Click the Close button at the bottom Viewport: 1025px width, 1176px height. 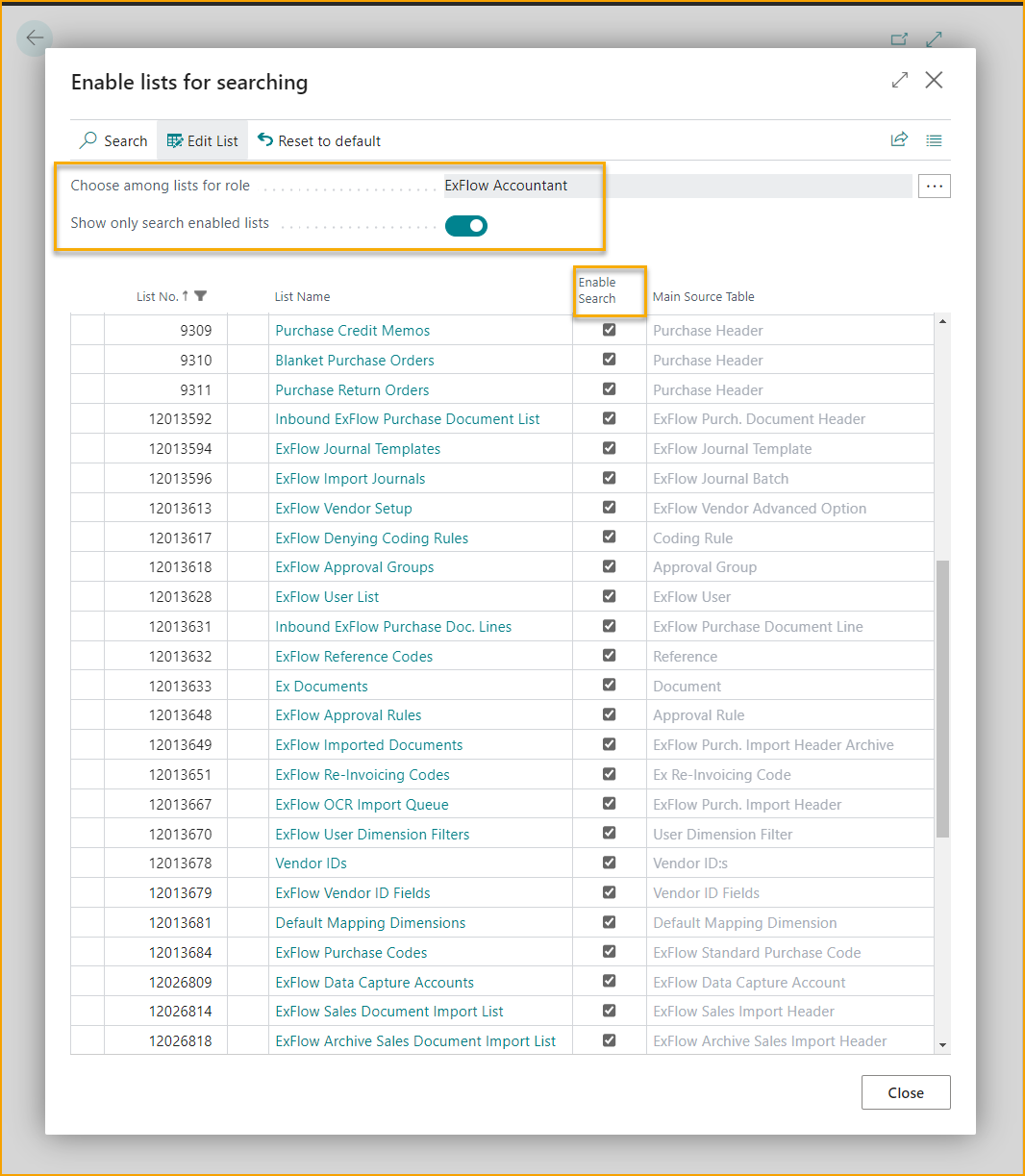tap(906, 1092)
